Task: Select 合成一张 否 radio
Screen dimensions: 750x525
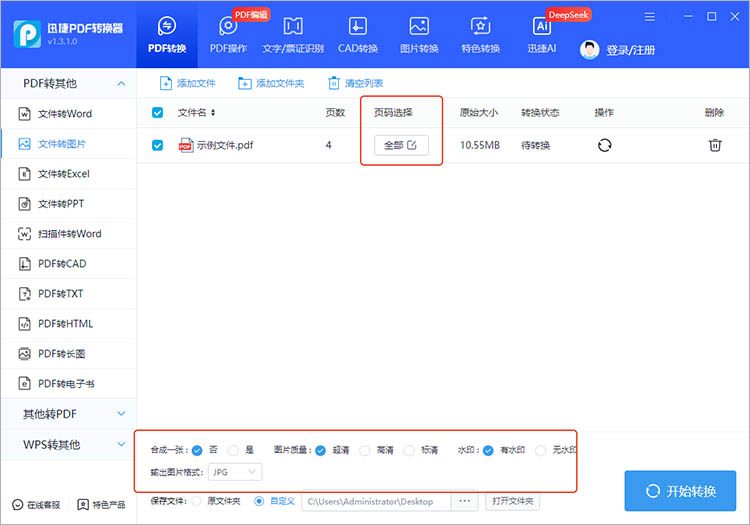Action: point(197,450)
